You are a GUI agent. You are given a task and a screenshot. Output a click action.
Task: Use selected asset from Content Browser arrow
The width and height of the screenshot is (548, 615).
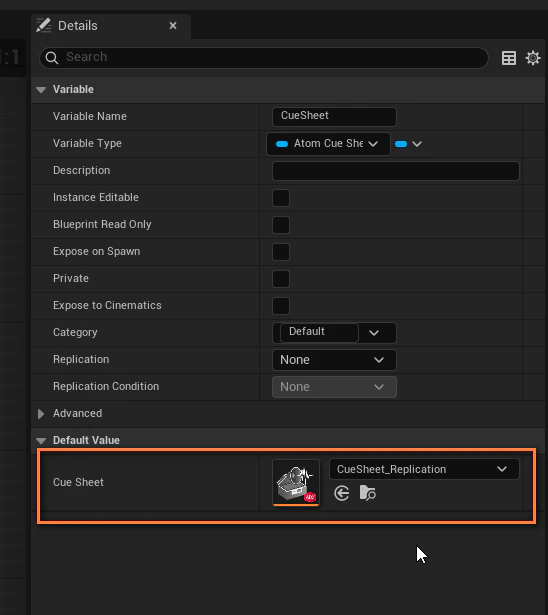[342, 493]
